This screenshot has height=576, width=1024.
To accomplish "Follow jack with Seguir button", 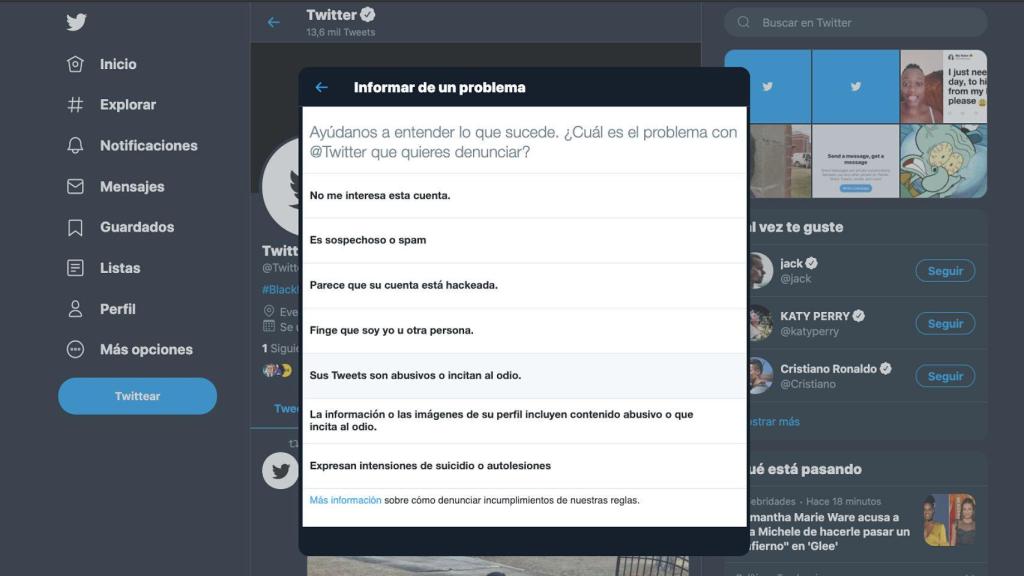I will pyautogui.click(x=945, y=271).
